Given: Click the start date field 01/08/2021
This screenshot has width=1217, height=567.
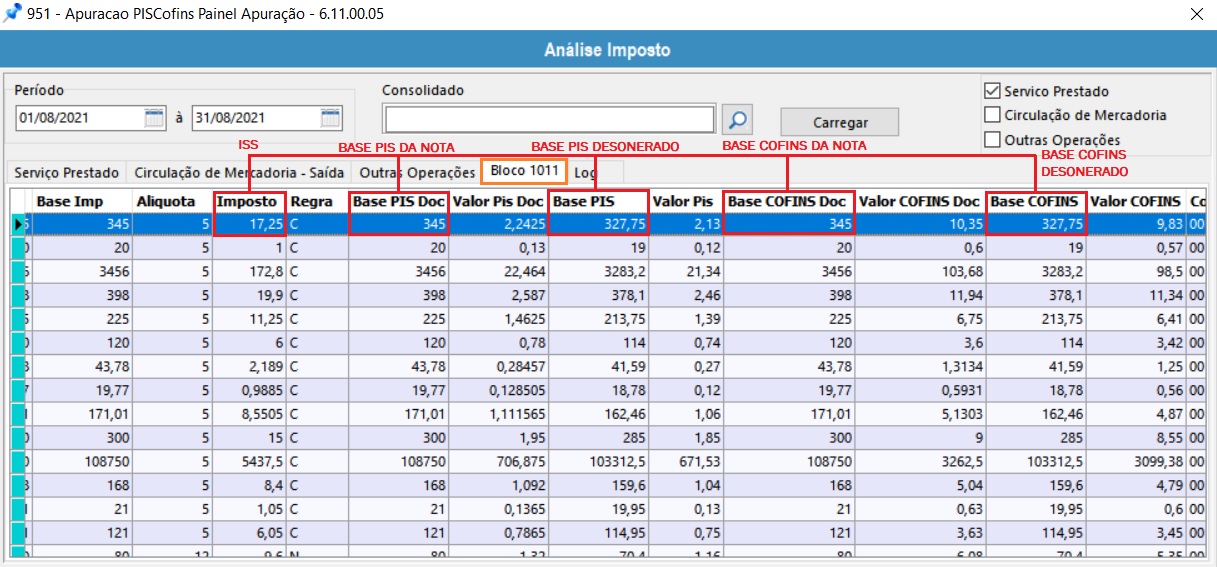Looking at the screenshot, I should point(80,118).
